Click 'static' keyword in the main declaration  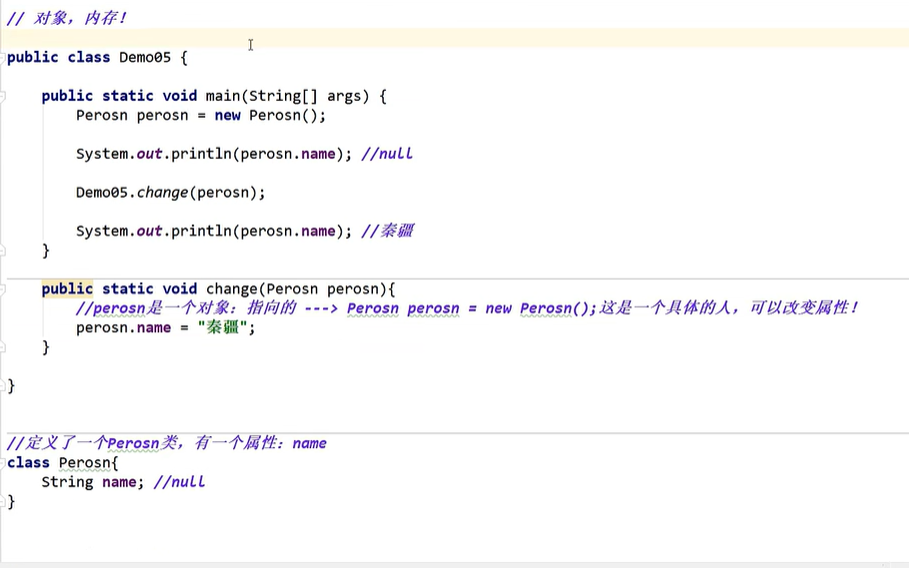[x=128, y=96]
